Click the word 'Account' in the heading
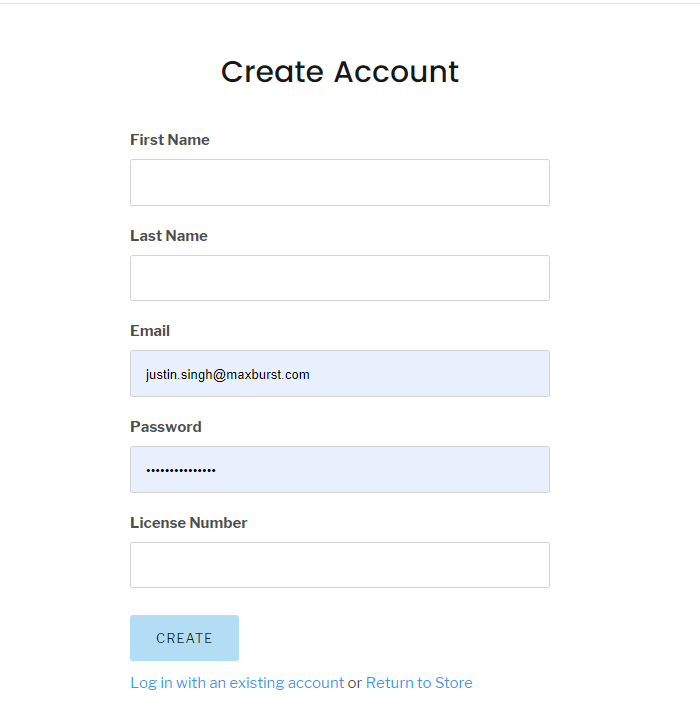 click(x=396, y=72)
